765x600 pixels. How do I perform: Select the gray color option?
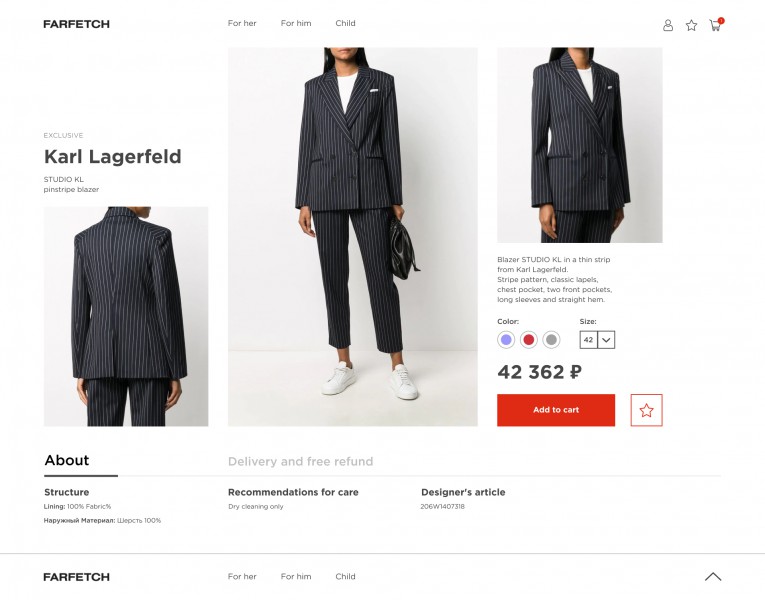coord(551,340)
